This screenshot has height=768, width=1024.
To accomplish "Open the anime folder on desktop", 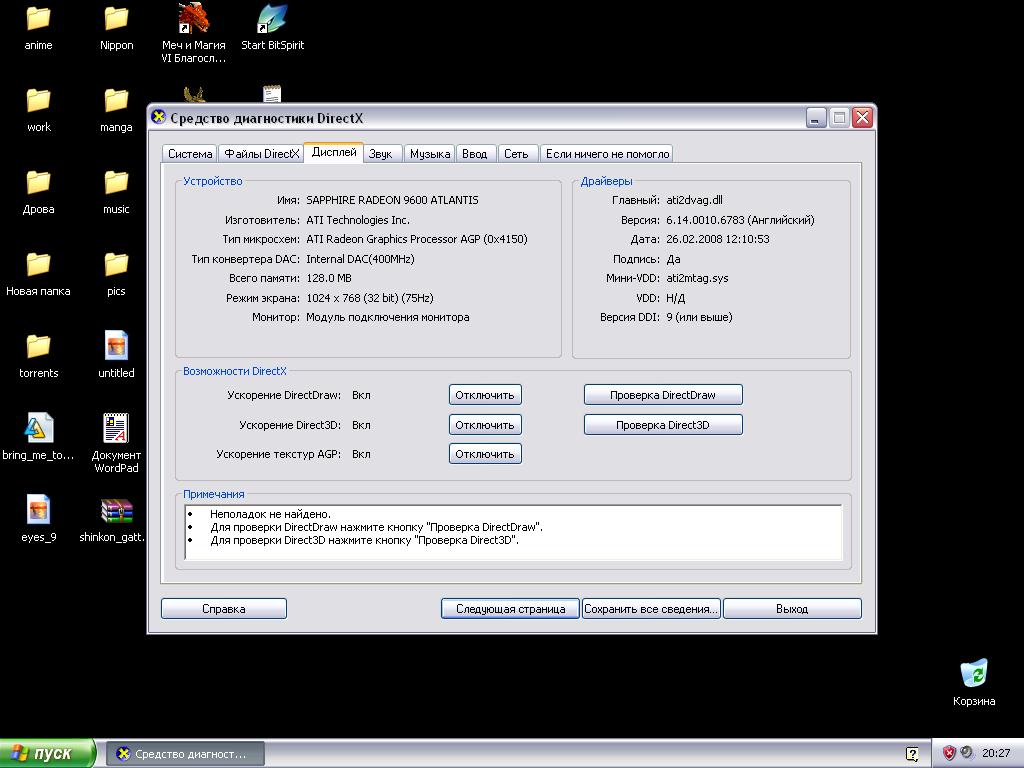I will [38, 28].
